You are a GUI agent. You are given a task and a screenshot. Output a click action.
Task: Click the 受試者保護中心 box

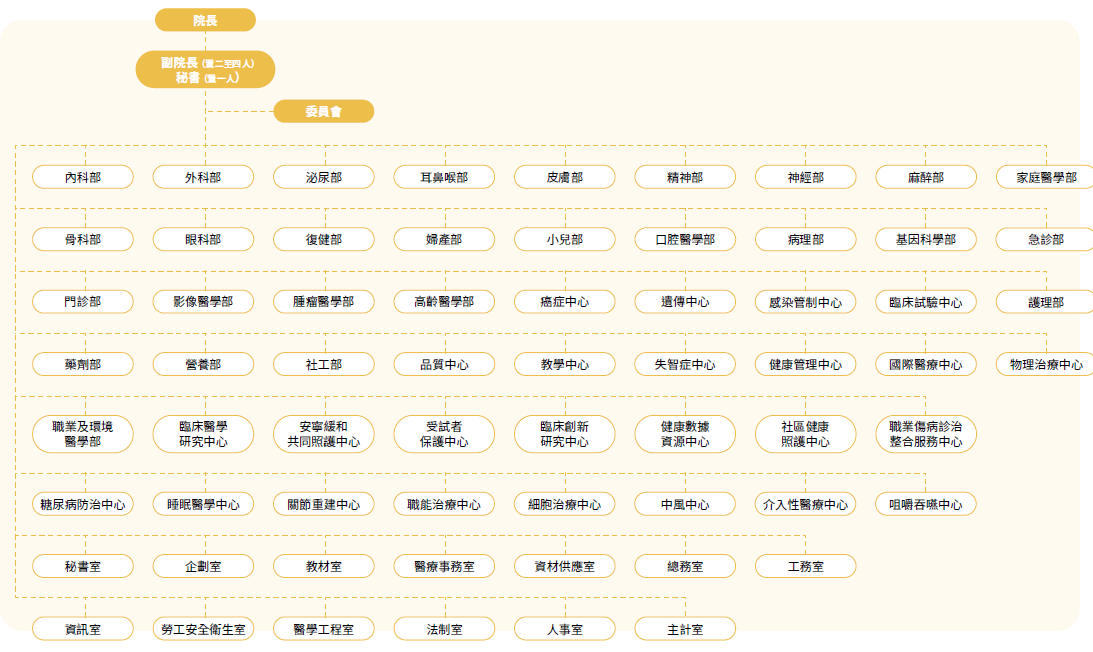pyautogui.click(x=444, y=434)
